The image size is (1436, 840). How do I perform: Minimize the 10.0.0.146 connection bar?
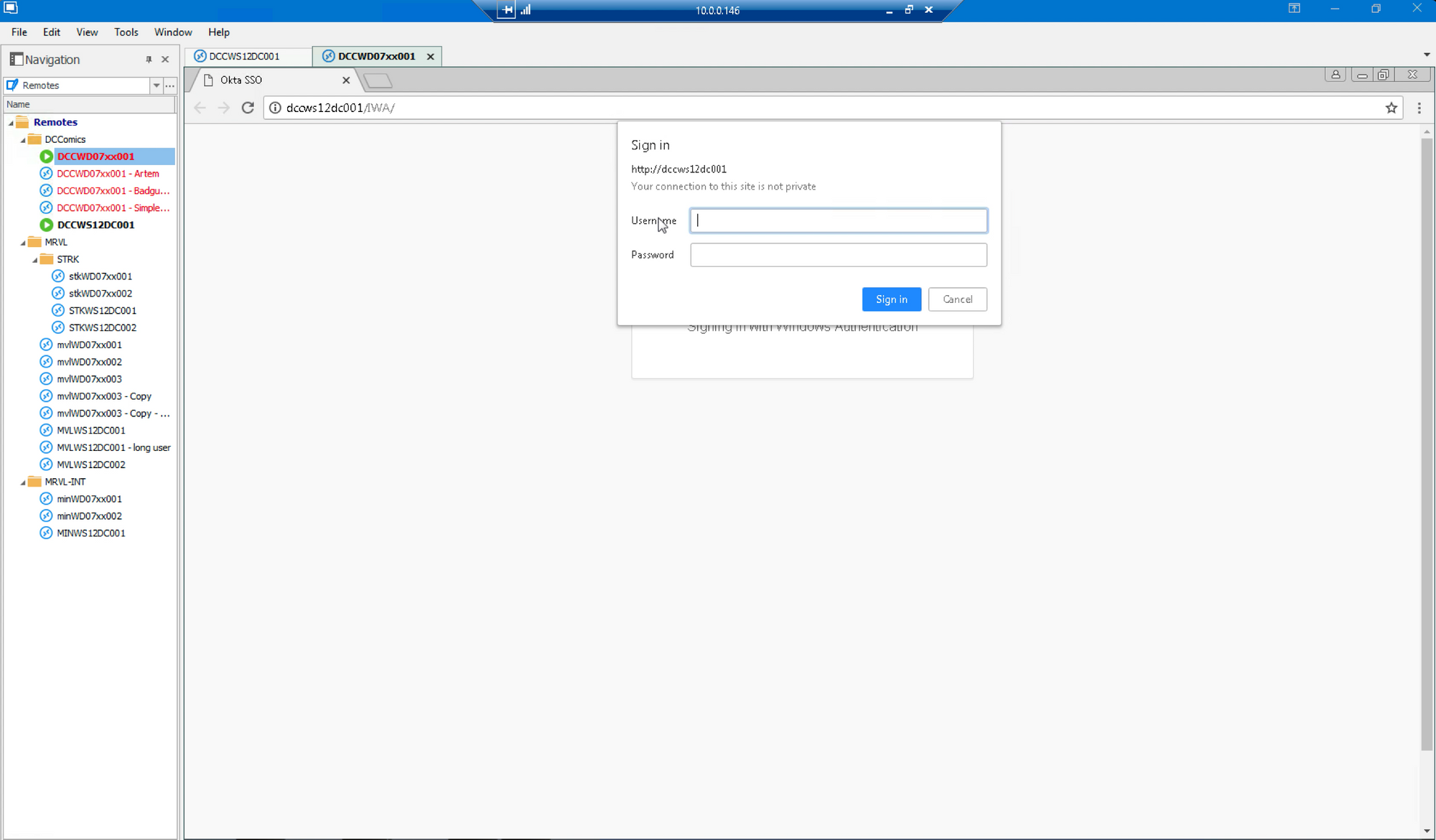click(889, 11)
